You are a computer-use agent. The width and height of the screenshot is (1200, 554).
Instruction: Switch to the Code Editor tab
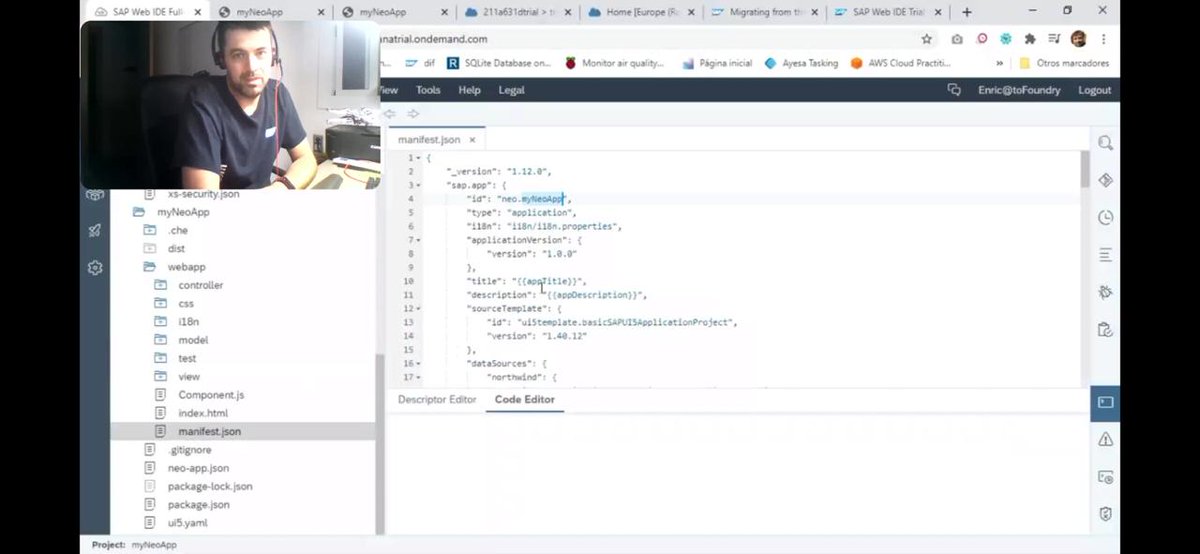pyautogui.click(x=524, y=399)
